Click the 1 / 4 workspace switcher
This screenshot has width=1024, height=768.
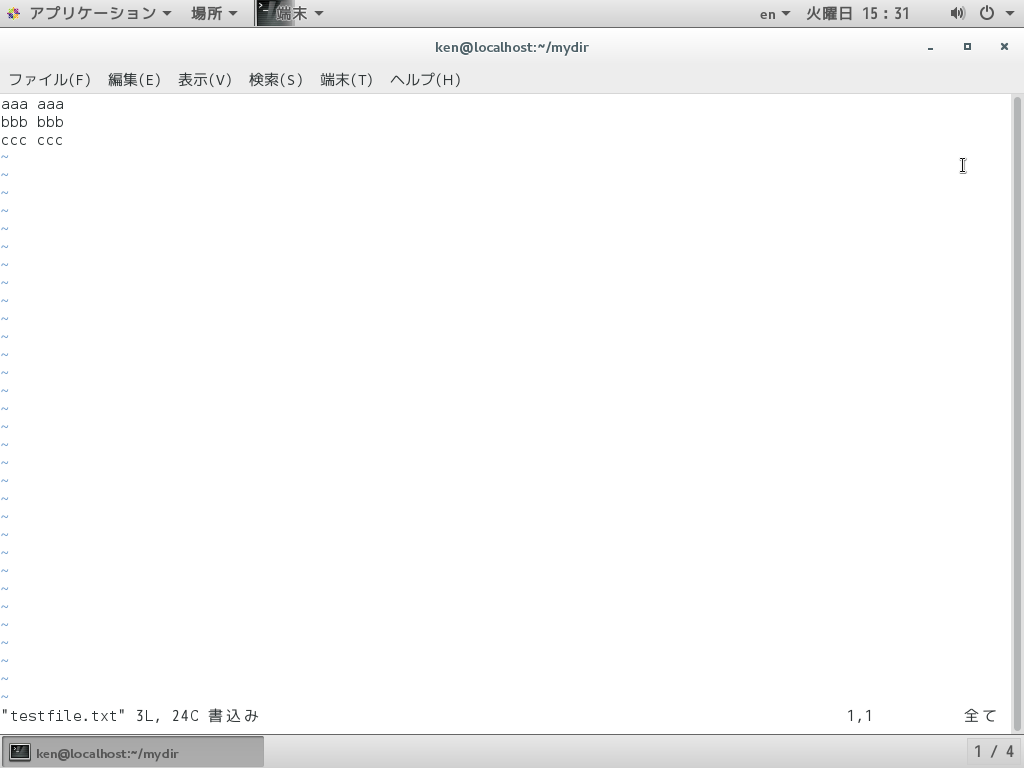pos(994,752)
